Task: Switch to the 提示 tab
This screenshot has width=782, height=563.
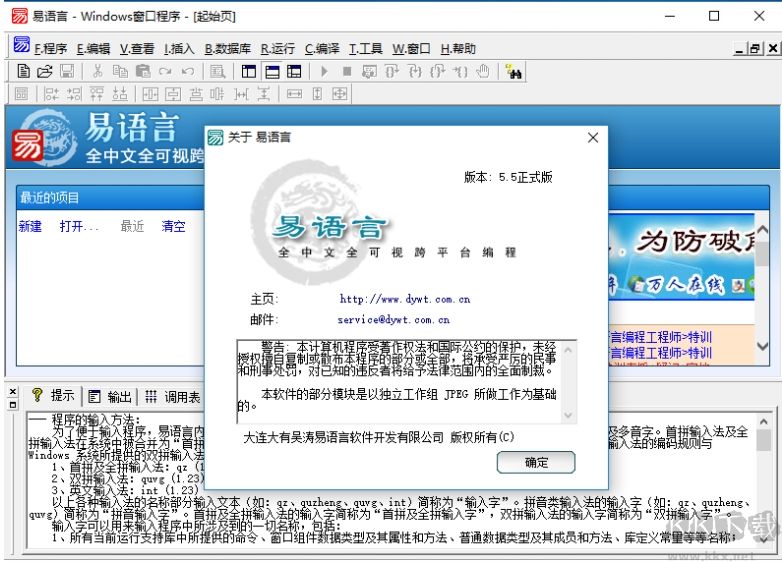Action: pos(53,396)
